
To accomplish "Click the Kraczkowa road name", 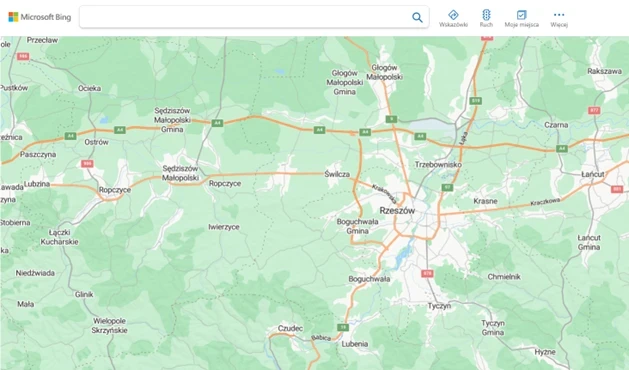I will point(545,202).
